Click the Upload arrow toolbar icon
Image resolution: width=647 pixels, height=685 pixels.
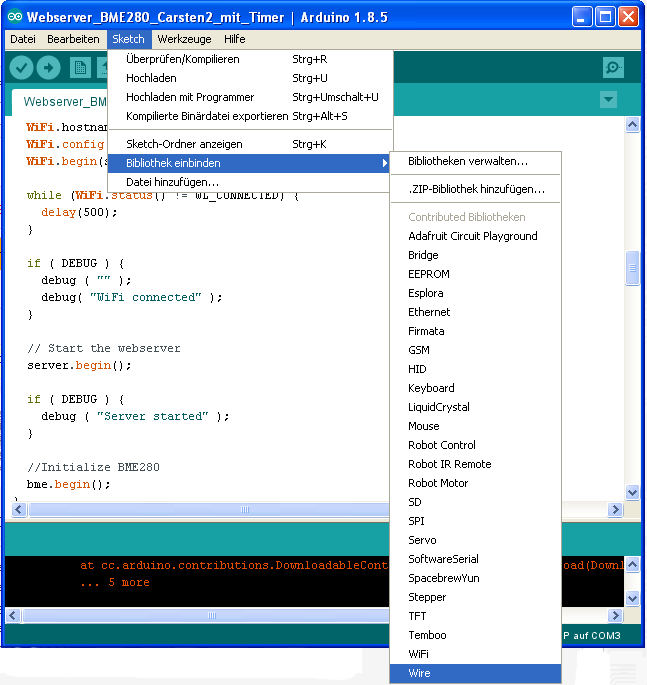(48, 68)
